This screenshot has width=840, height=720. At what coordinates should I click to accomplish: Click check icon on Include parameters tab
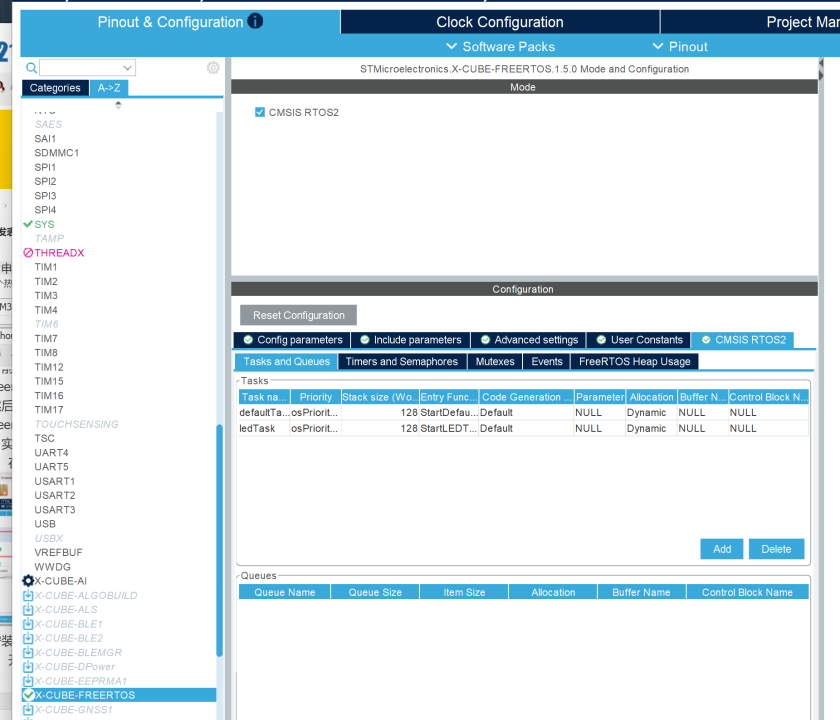(365, 340)
